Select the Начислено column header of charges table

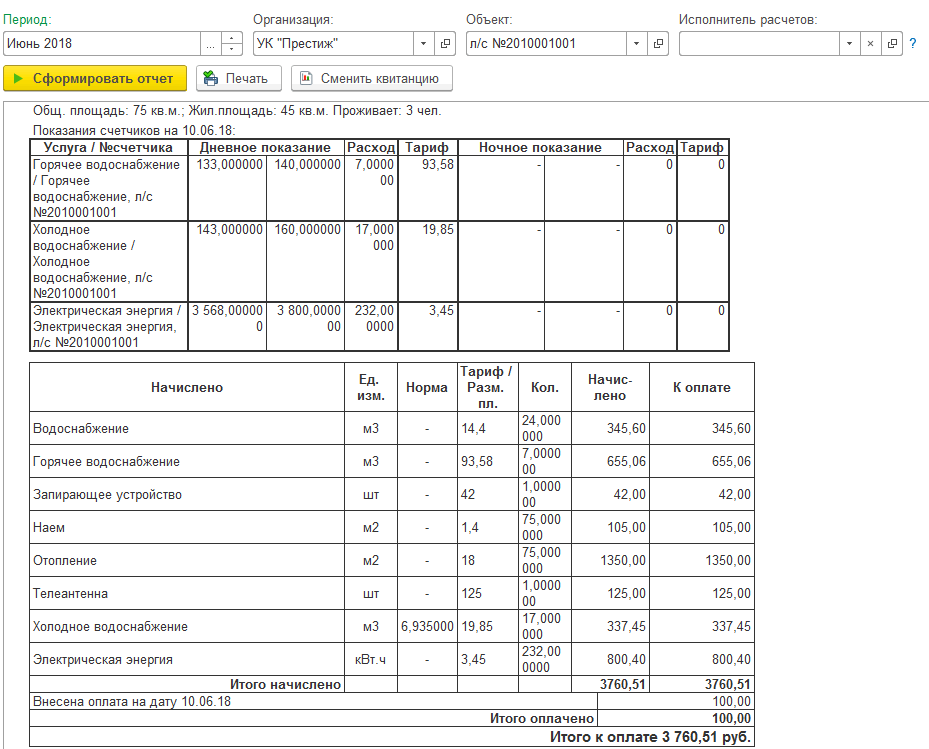click(x=187, y=388)
